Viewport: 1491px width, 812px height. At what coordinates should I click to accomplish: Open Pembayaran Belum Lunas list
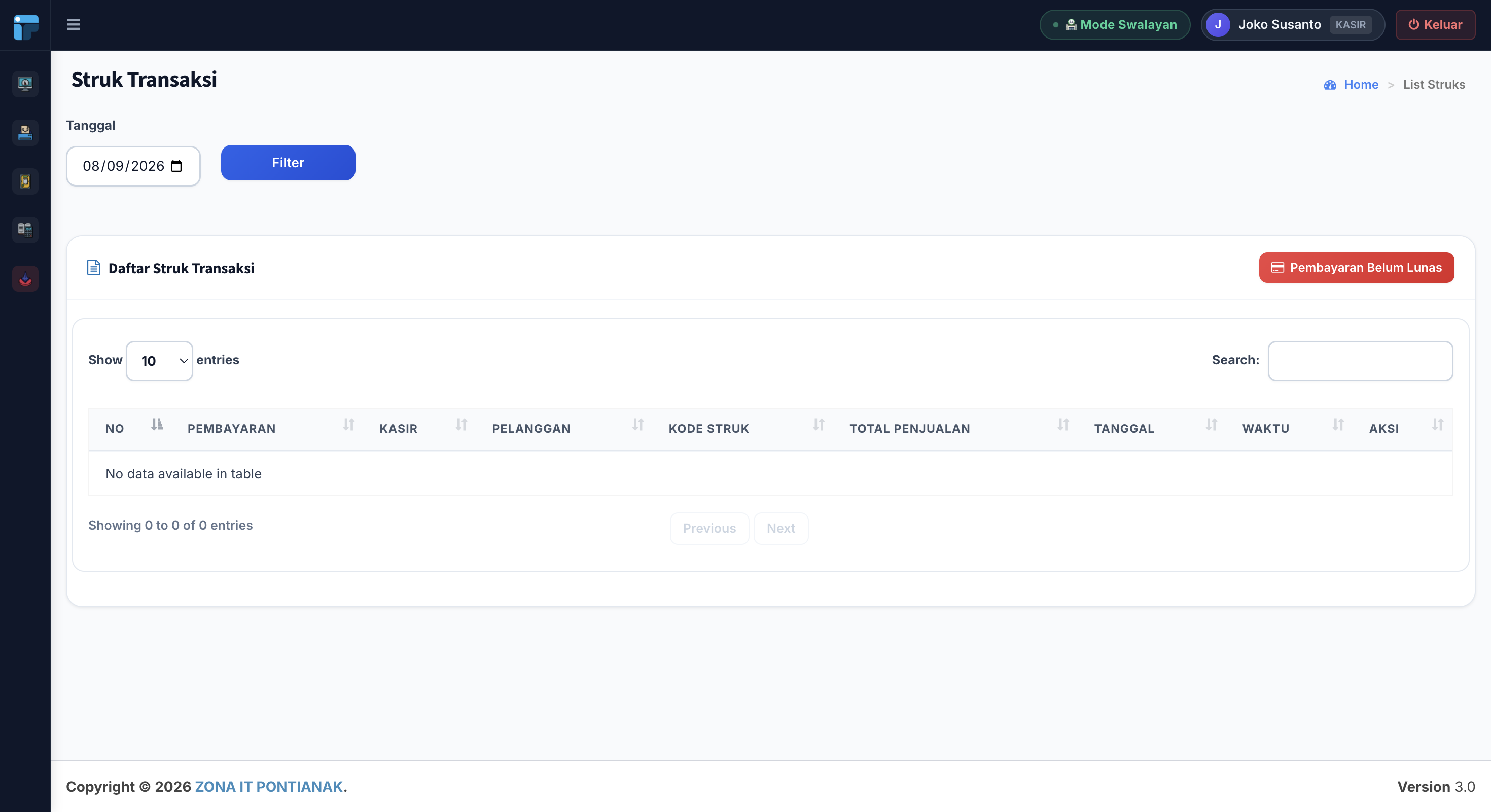point(1356,267)
